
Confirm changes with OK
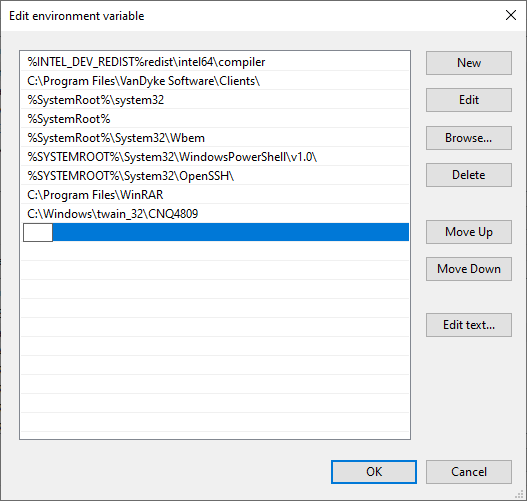(x=374, y=472)
